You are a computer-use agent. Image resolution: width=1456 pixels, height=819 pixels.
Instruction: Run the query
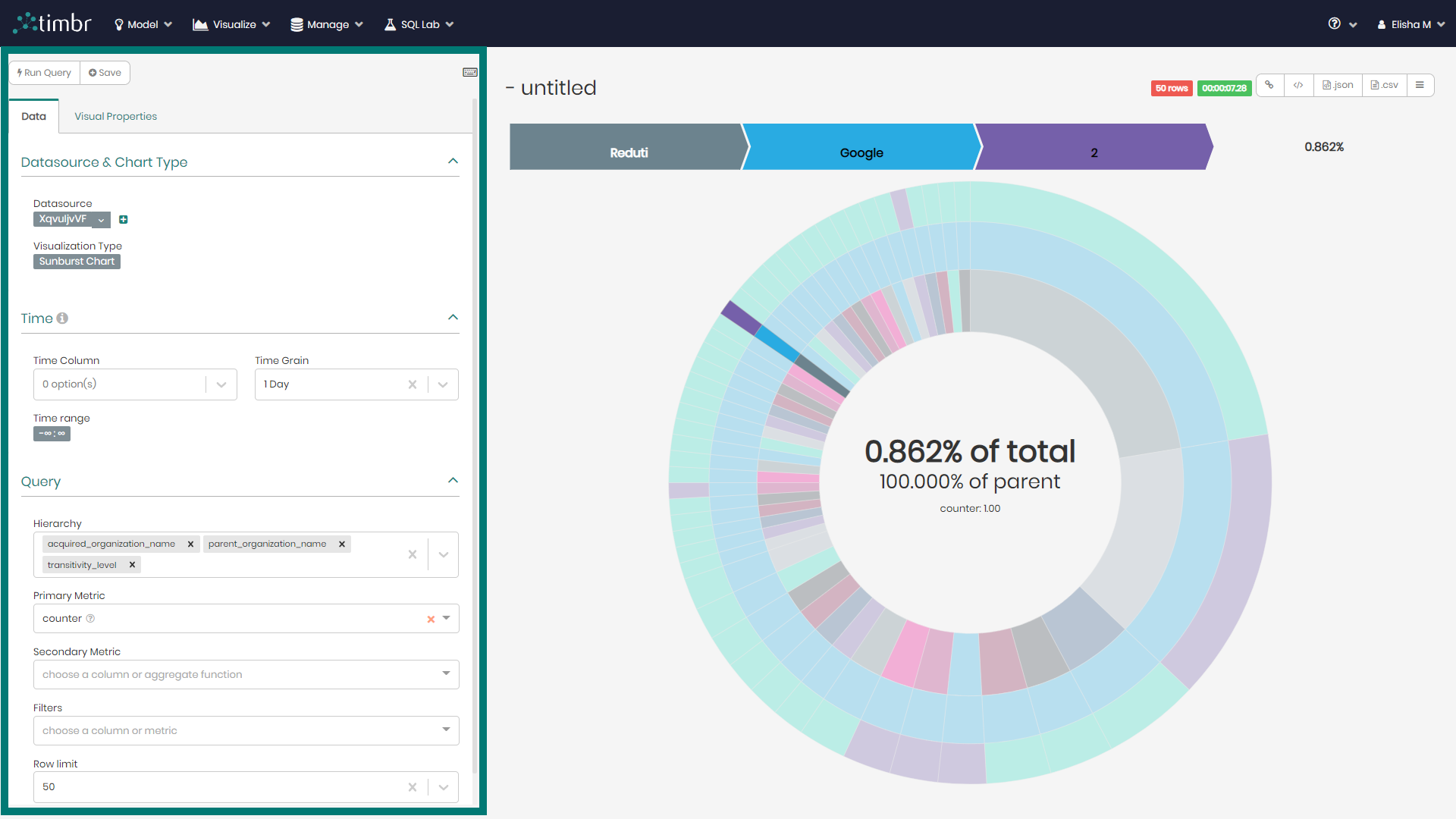coord(44,72)
